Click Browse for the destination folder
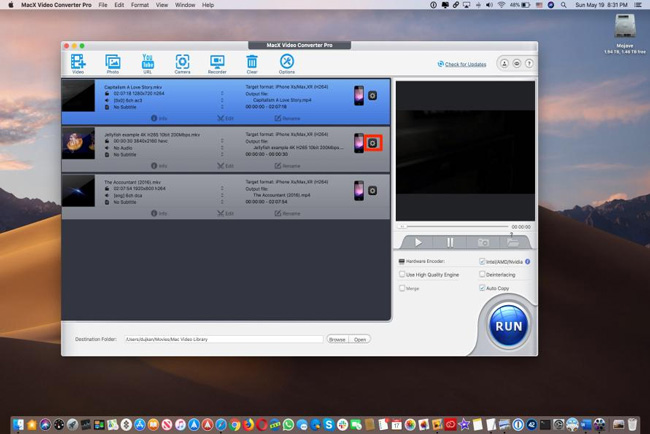This screenshot has height=434, width=650. click(337, 339)
